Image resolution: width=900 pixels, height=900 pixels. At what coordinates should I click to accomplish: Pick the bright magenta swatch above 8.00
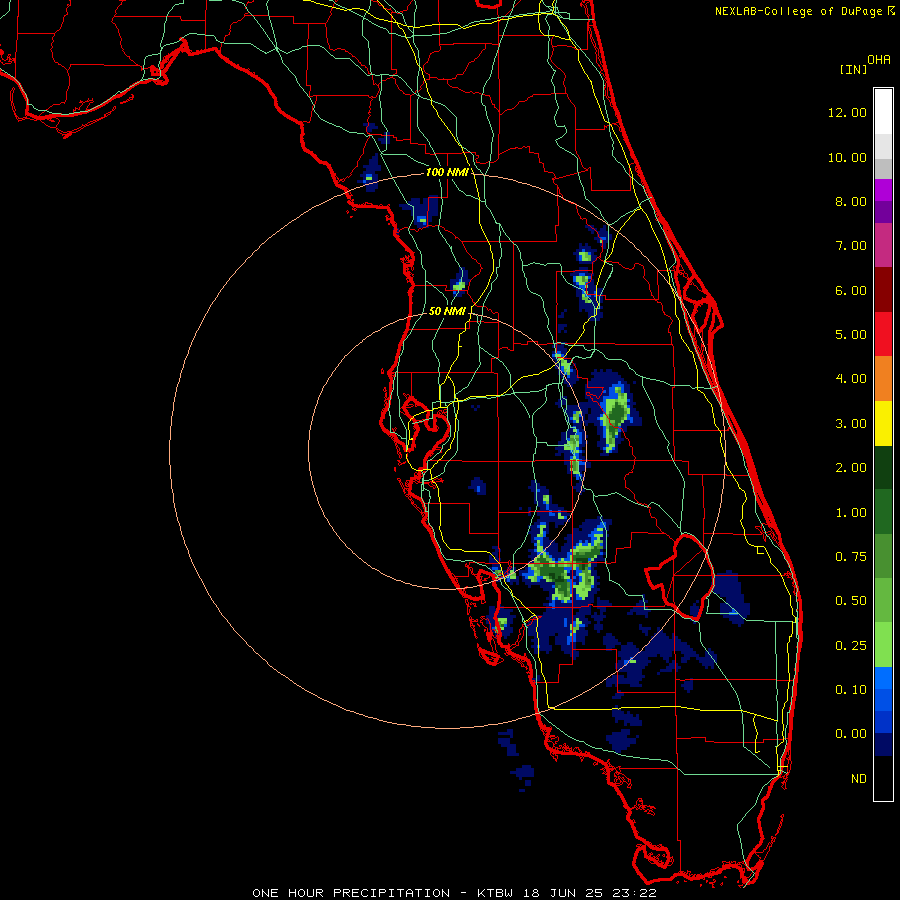(883, 190)
